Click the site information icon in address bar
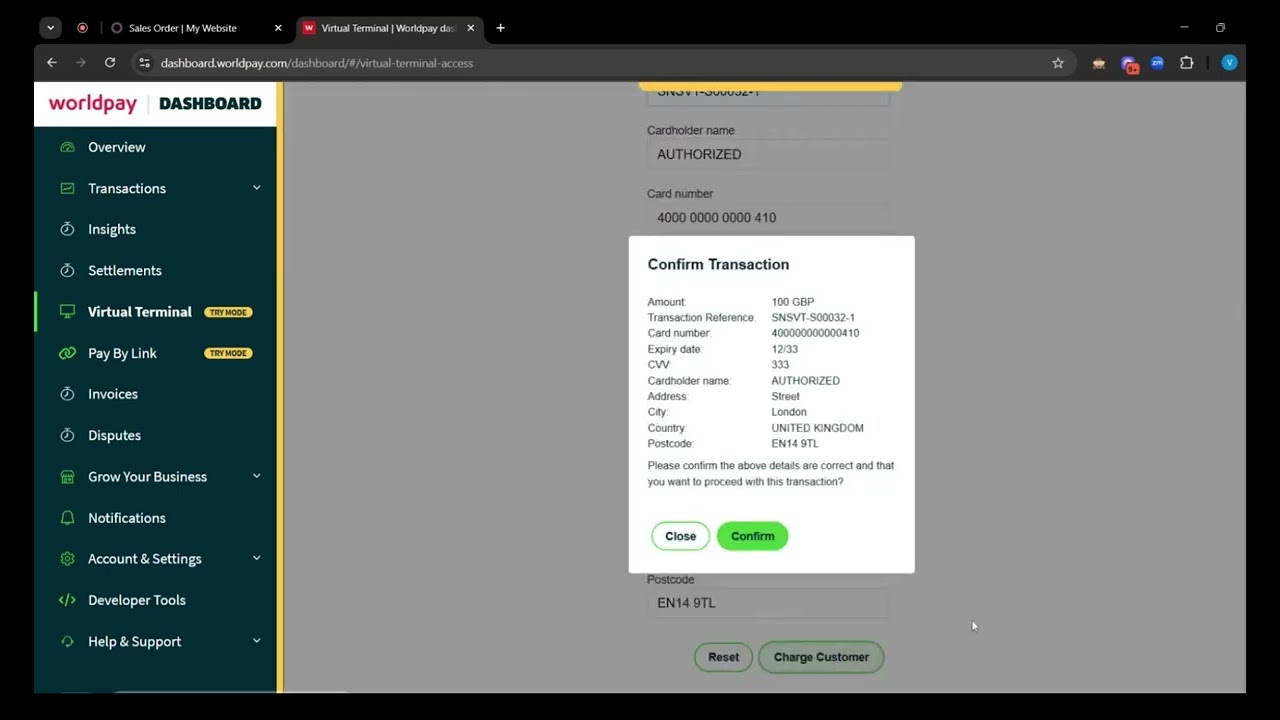 coord(144,63)
